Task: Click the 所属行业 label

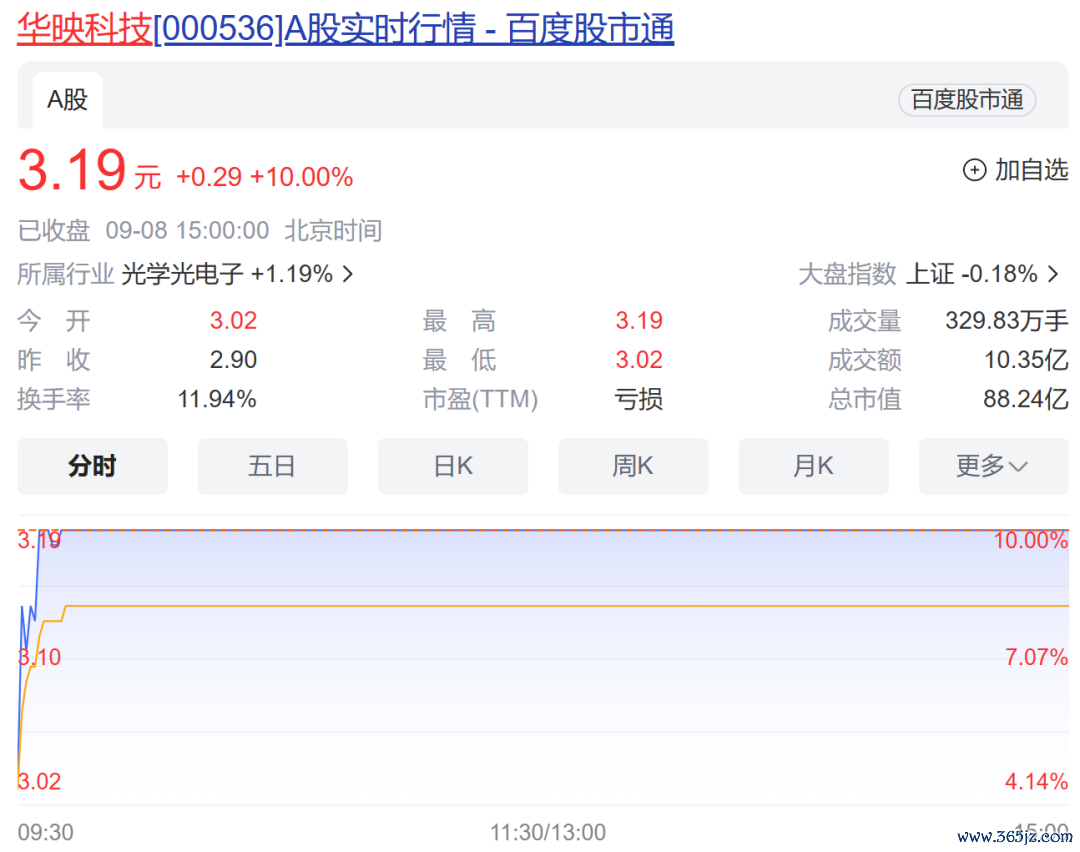Action: 65,274
